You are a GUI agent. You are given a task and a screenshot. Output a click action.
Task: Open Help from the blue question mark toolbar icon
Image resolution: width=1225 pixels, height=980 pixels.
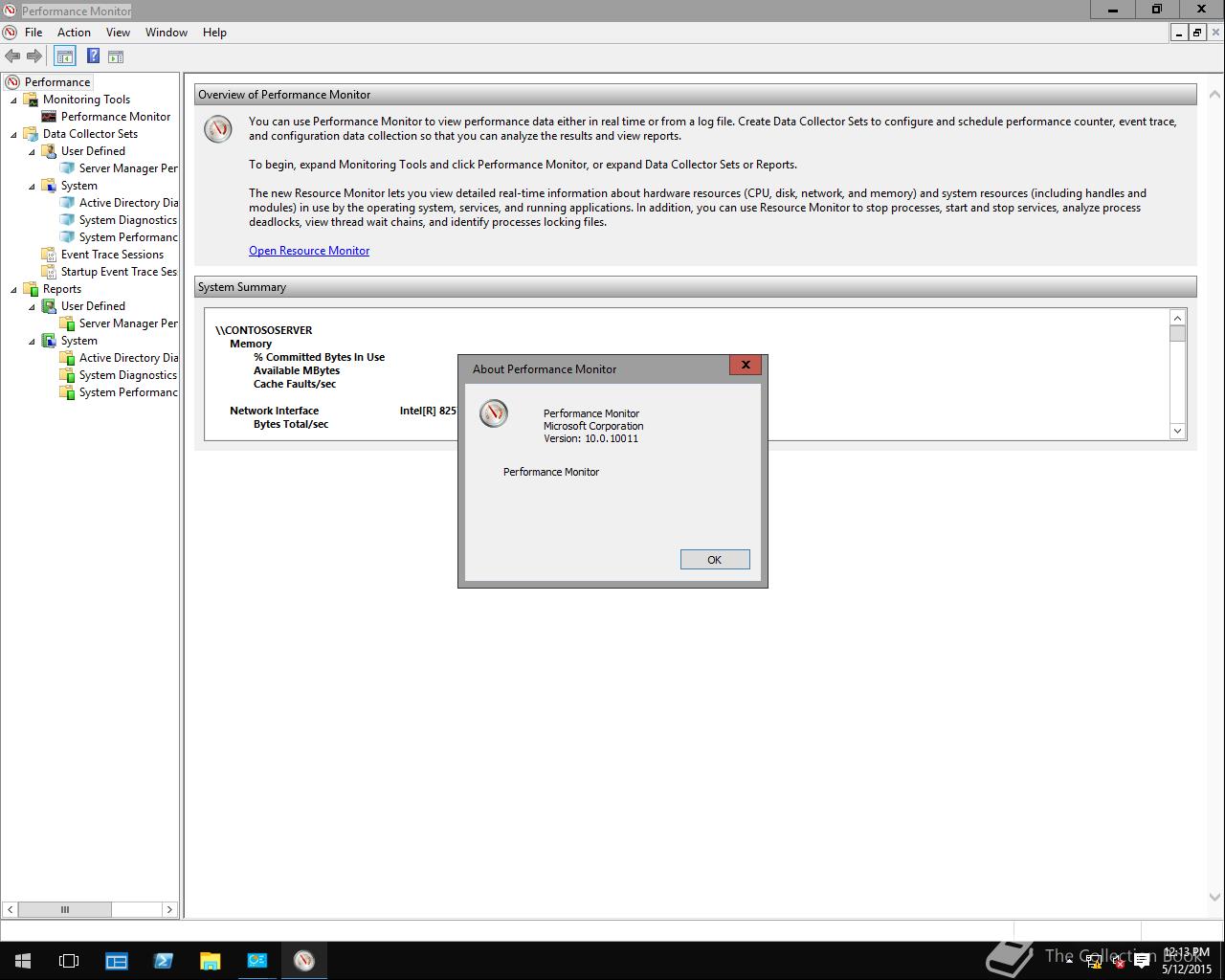point(93,56)
